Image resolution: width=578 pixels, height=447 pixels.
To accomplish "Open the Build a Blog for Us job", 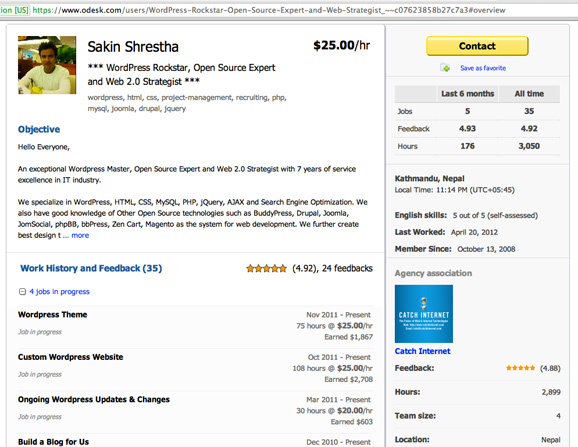I will [x=53, y=442].
